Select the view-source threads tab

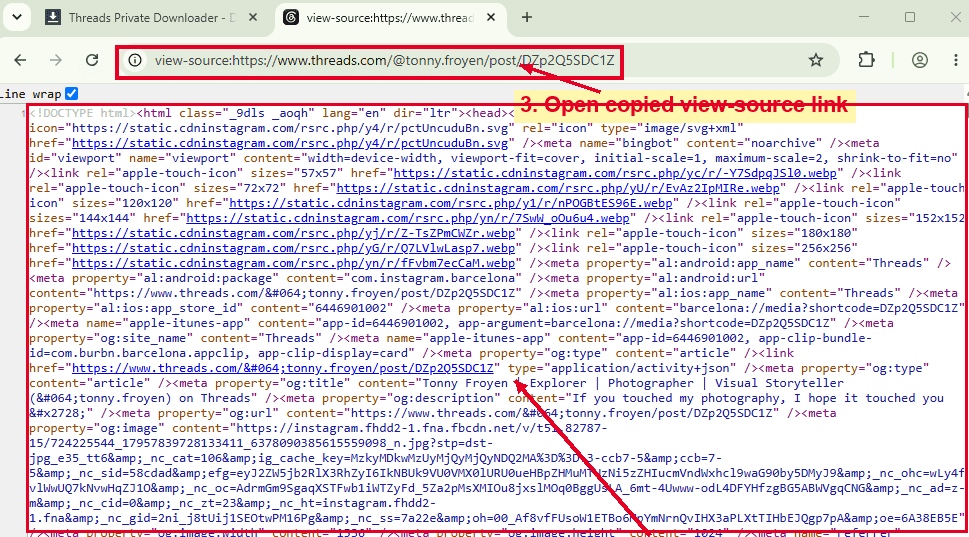(391, 17)
